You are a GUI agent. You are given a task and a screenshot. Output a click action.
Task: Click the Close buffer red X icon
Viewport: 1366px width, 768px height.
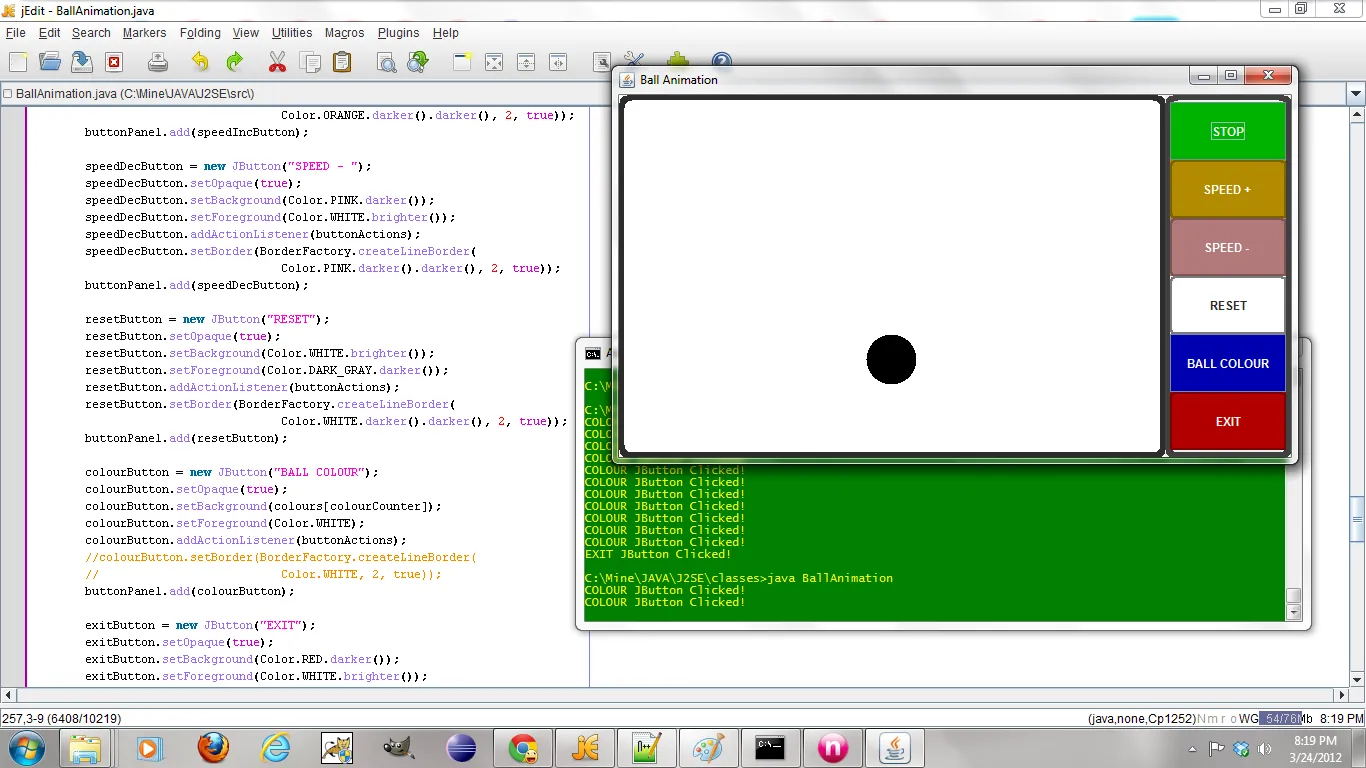pos(114,62)
